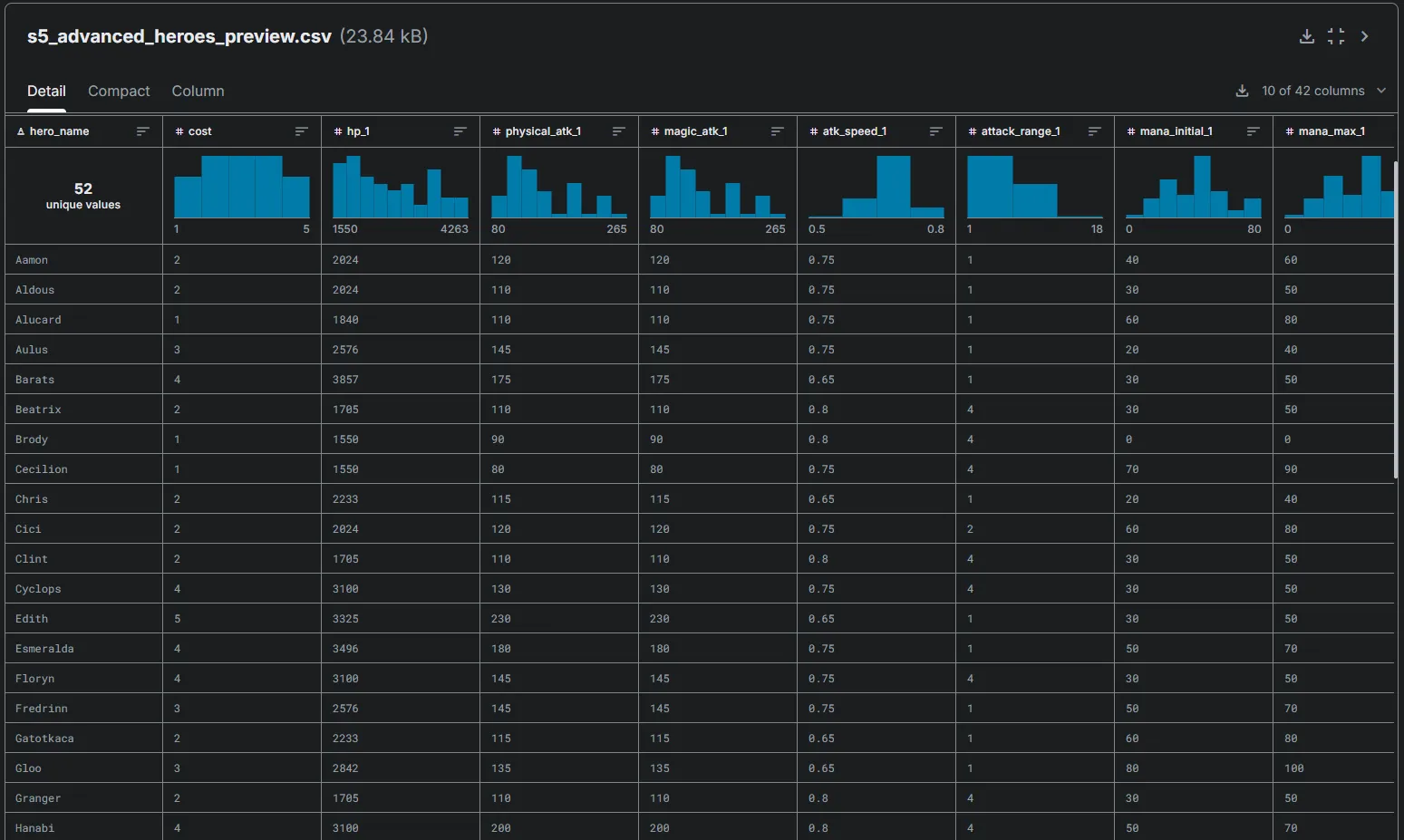Select the Alucard row name cell
The image size is (1404, 840).
pos(83,320)
